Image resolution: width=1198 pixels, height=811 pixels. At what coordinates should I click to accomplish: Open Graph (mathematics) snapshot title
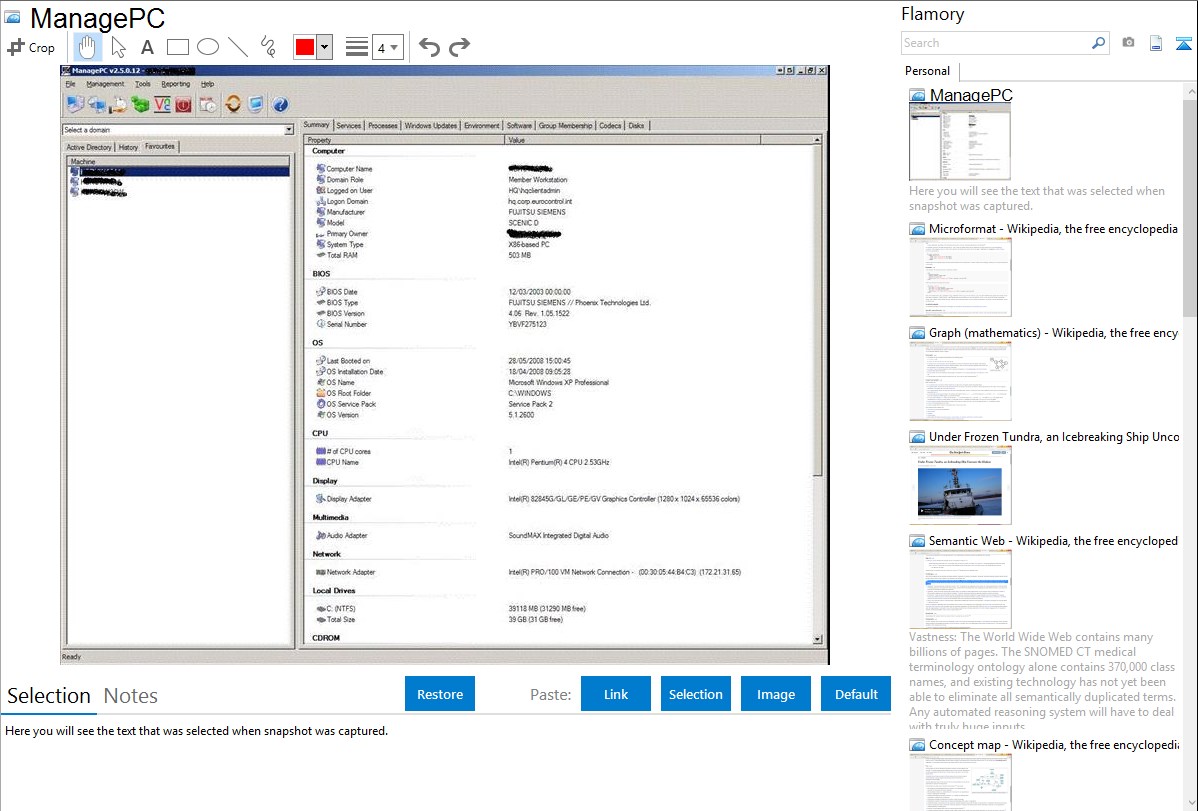pos(1053,333)
